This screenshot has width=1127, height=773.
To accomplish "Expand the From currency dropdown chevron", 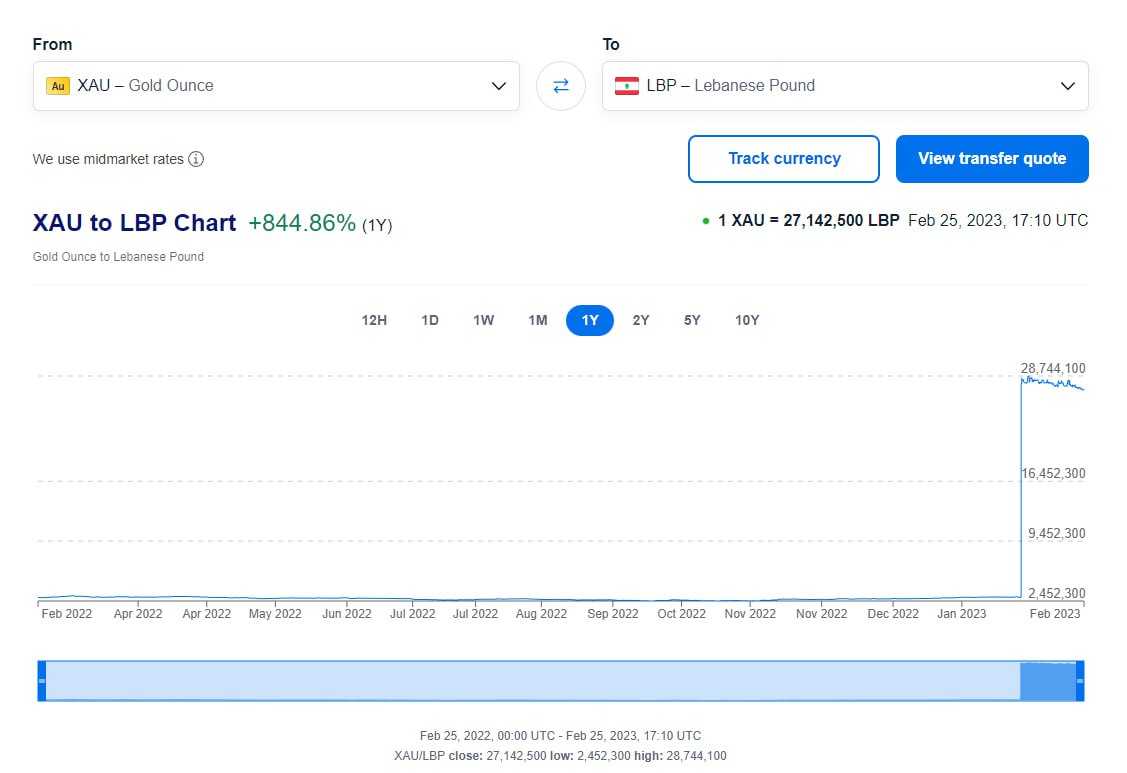I will point(499,86).
